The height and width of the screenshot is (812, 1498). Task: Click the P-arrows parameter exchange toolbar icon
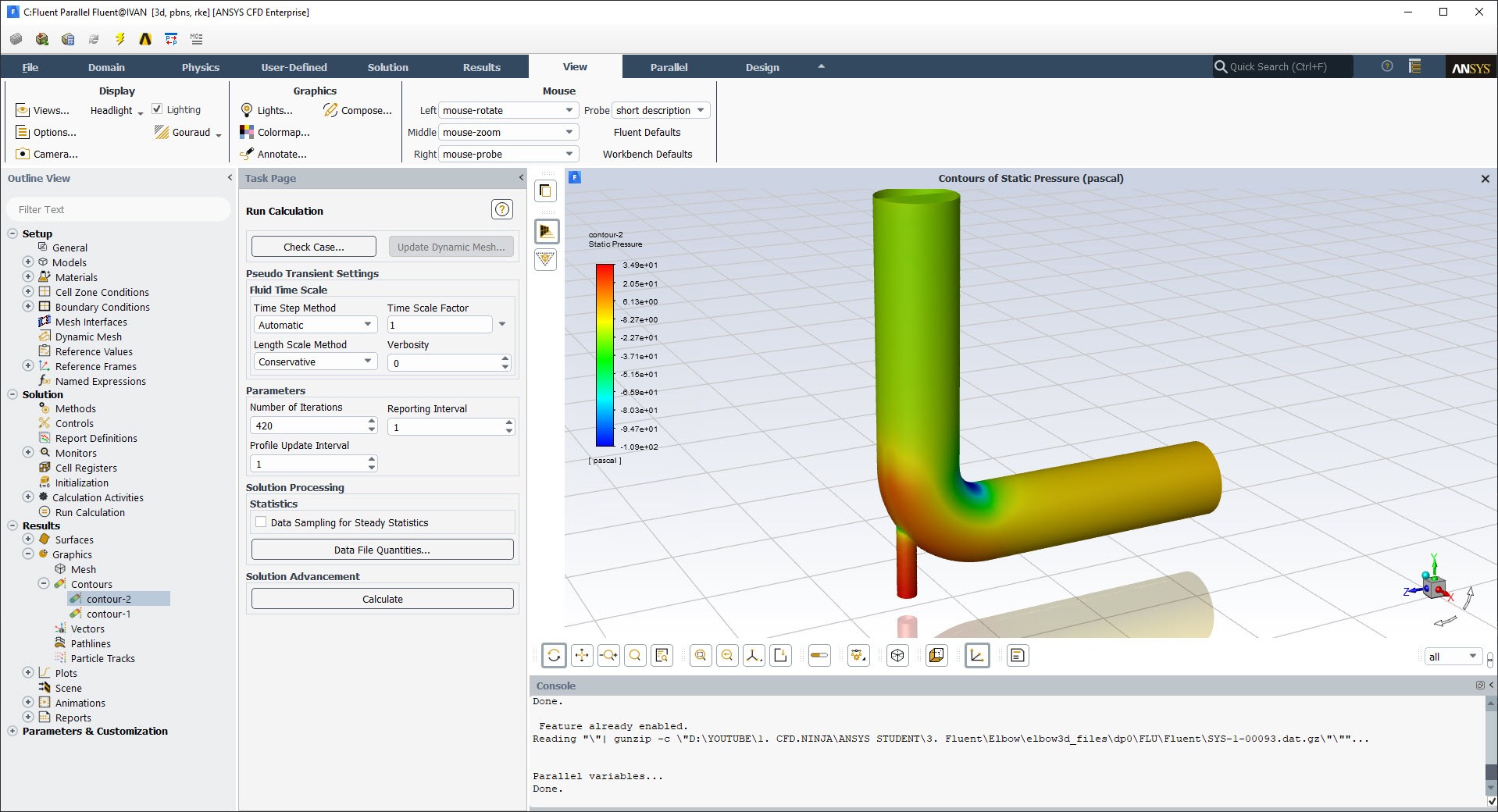(171, 38)
